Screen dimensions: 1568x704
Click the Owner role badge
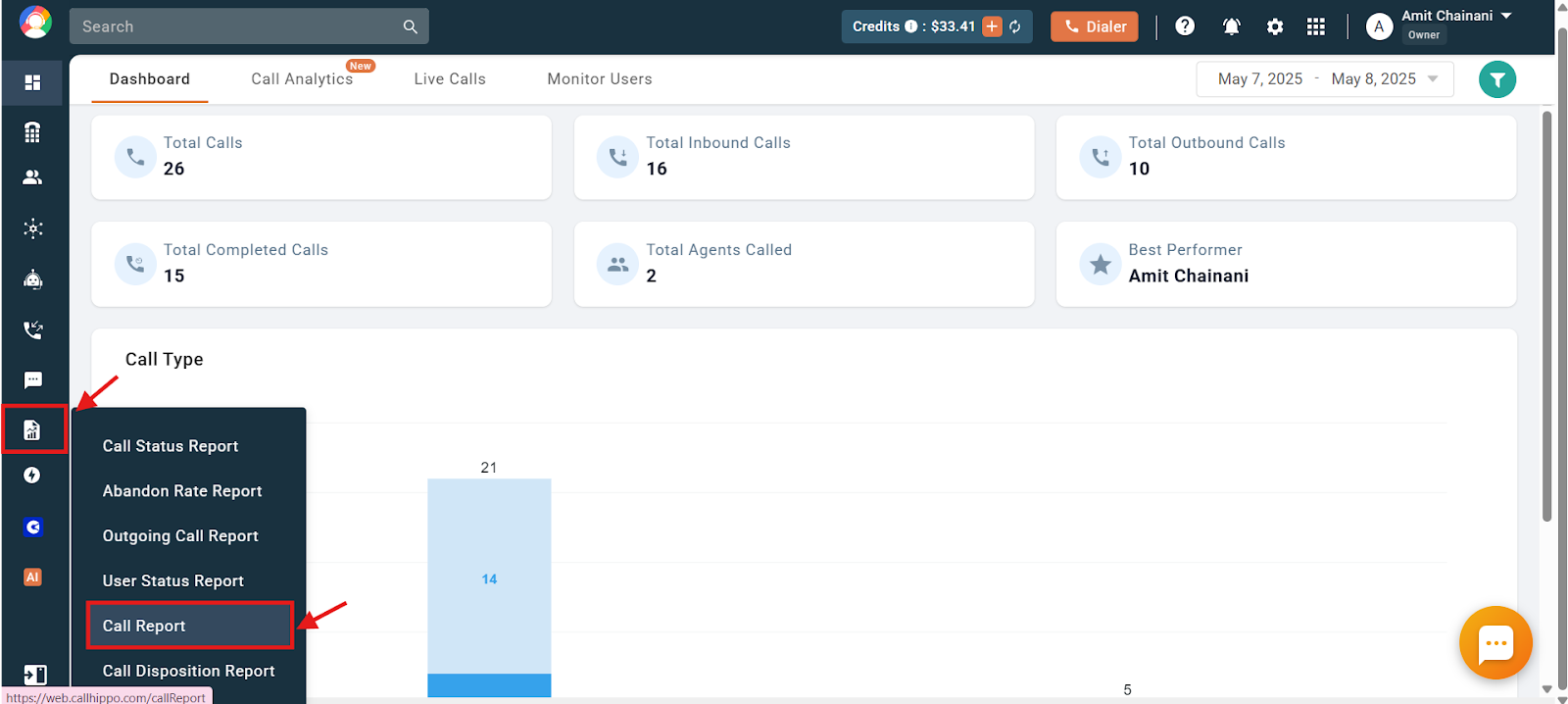pyautogui.click(x=1424, y=35)
